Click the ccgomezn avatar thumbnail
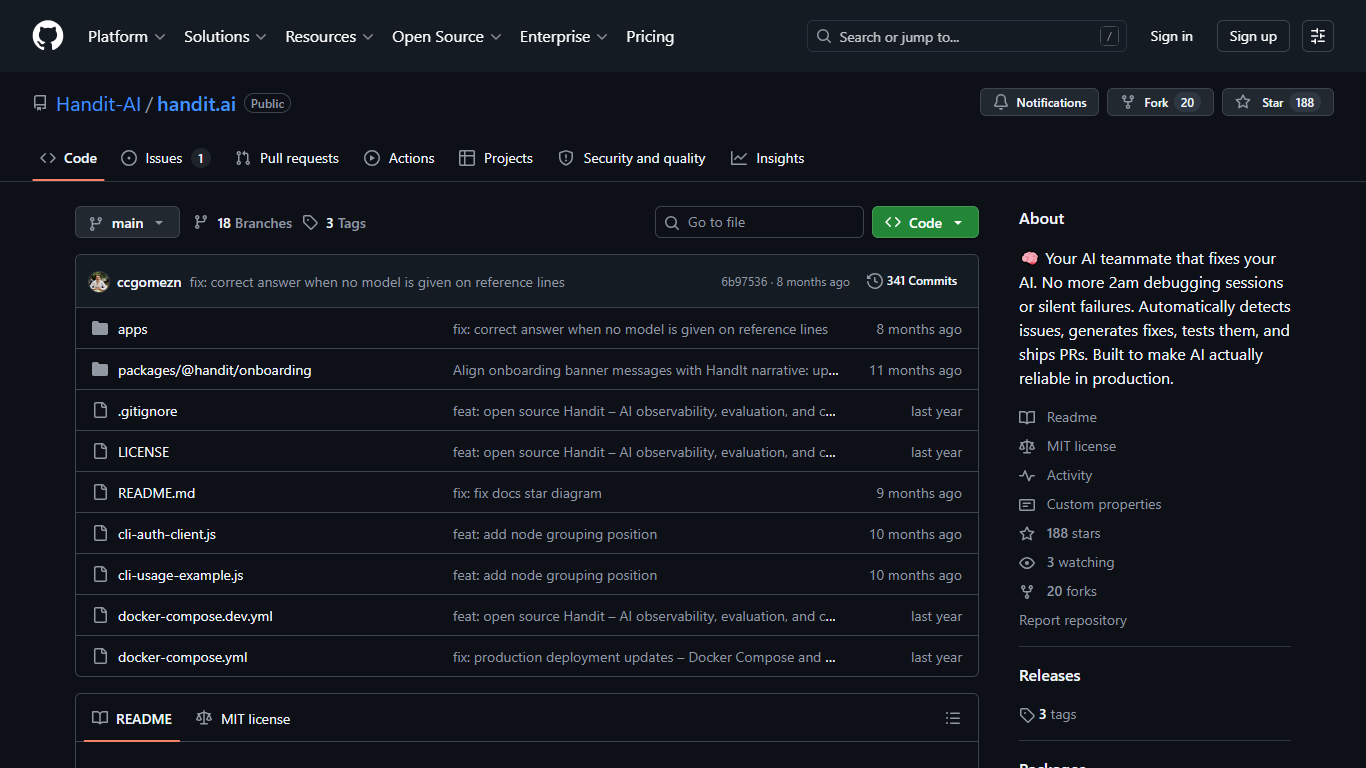Screen dimensions: 1366x768 tap(98, 282)
